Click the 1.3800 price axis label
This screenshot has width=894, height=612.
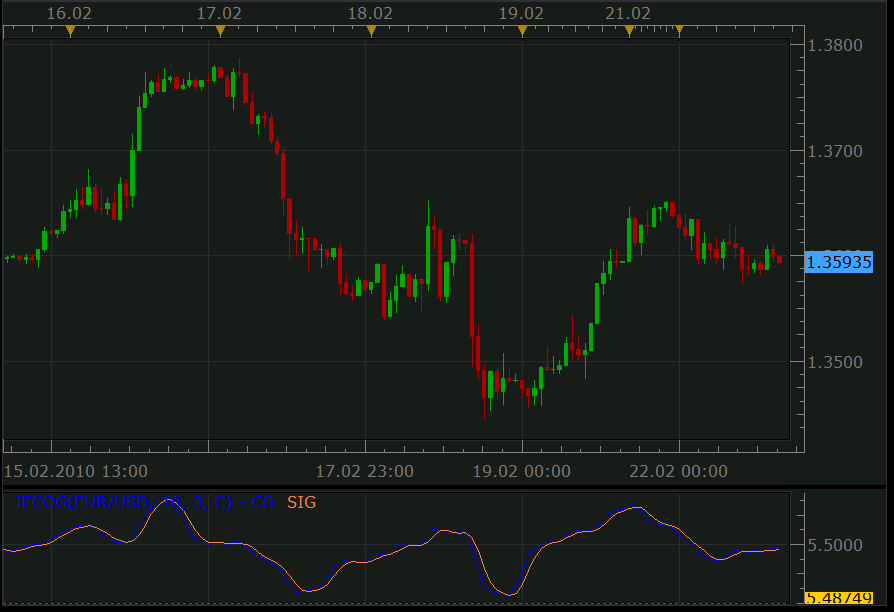tap(835, 45)
